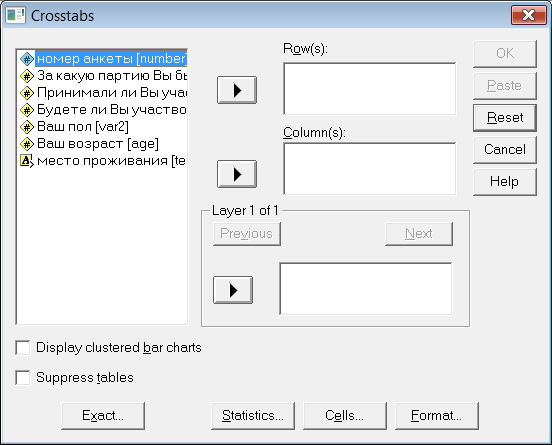Open the Cells... display dialog
Image resolution: width=552 pixels, height=445 pixels.
pyautogui.click(x=345, y=416)
